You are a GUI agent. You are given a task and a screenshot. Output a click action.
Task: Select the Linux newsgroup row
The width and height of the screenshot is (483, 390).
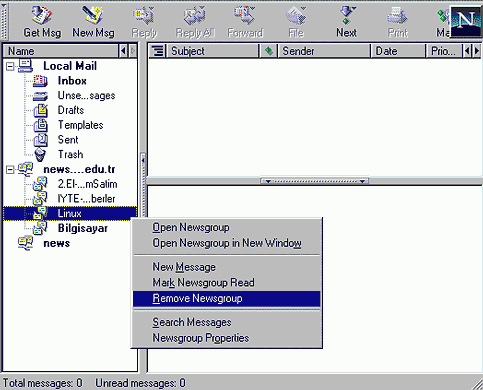(70, 213)
